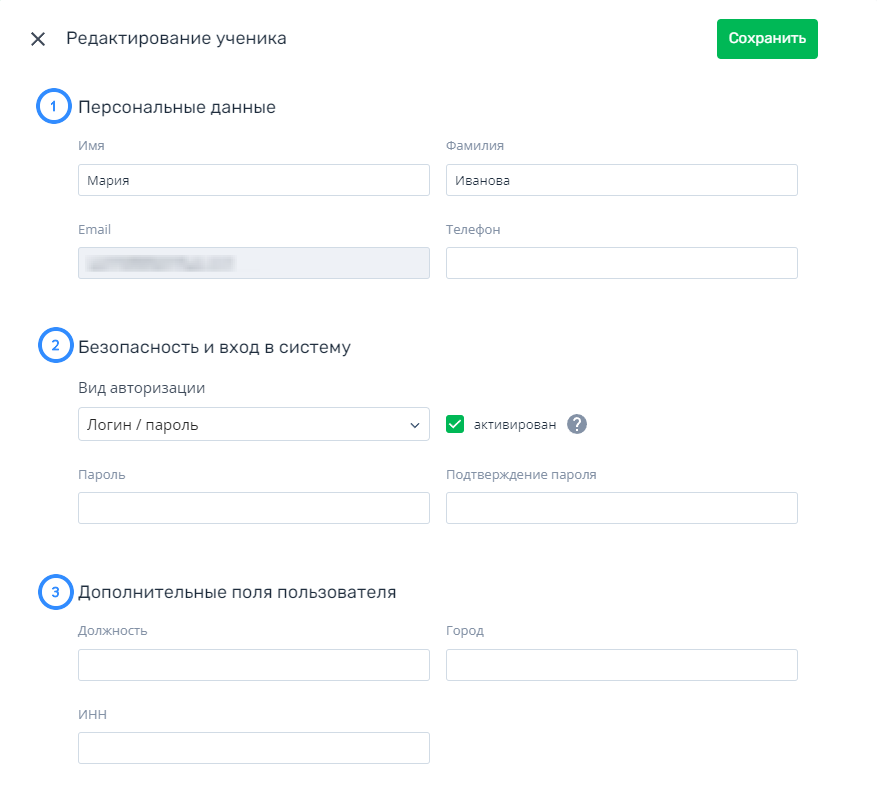Focus the Фамилия field containing Иванова
The width and height of the screenshot is (877, 792).
coord(621,180)
